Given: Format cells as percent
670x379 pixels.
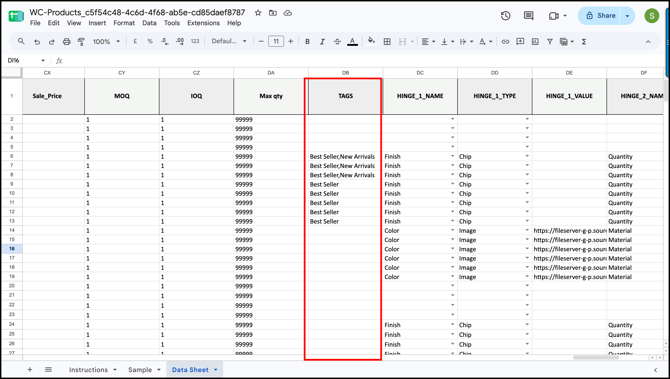Looking at the screenshot, I should coord(150,41).
